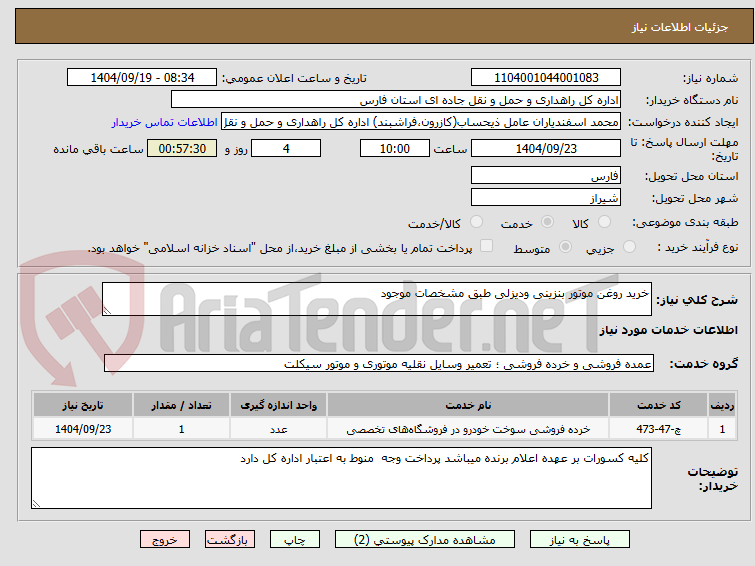Click the days remaining field showing 4

(x=286, y=148)
